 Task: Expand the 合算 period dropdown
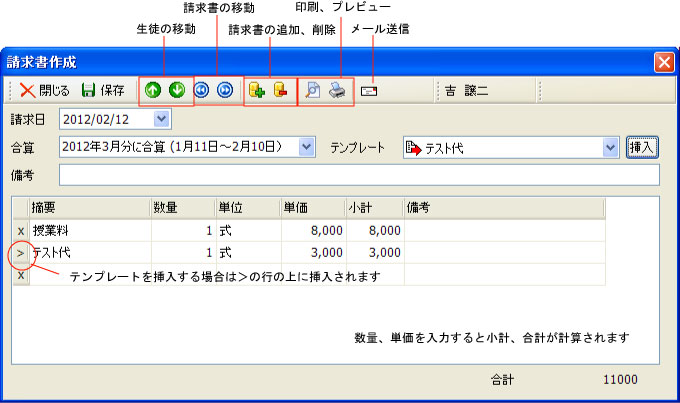[307, 147]
